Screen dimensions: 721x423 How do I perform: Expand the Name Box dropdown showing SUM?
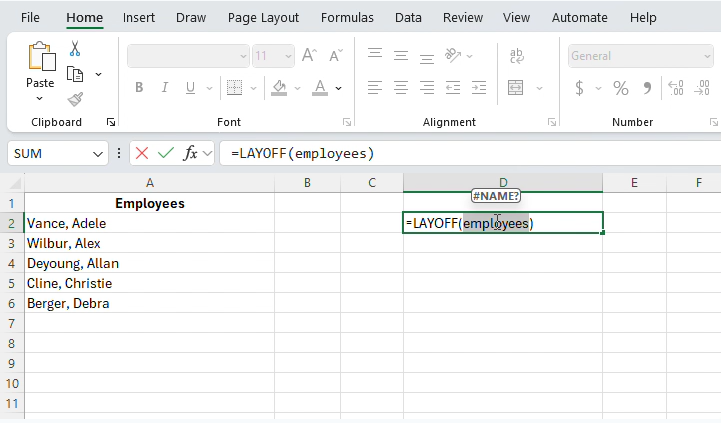98,153
